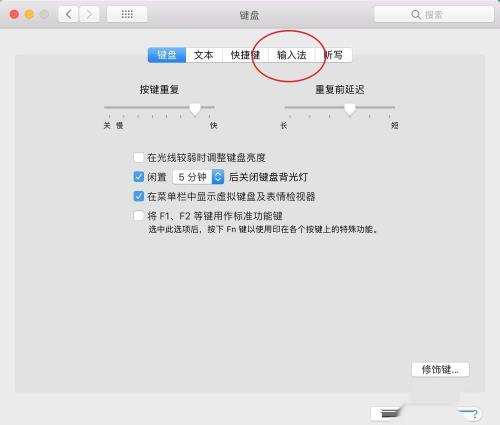Viewport: 500px width, 425px height.
Task: Click inside the 搜索 input field
Action: 434,14
